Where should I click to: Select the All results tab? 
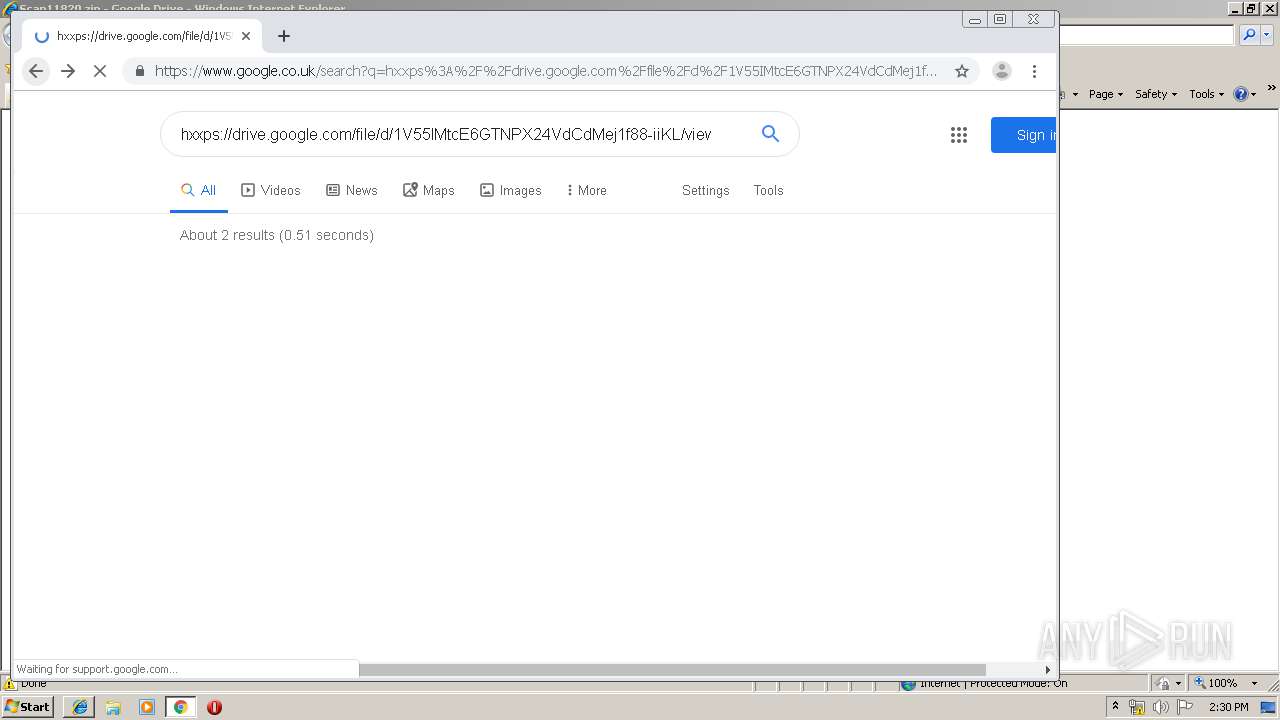pyautogui.click(x=198, y=190)
